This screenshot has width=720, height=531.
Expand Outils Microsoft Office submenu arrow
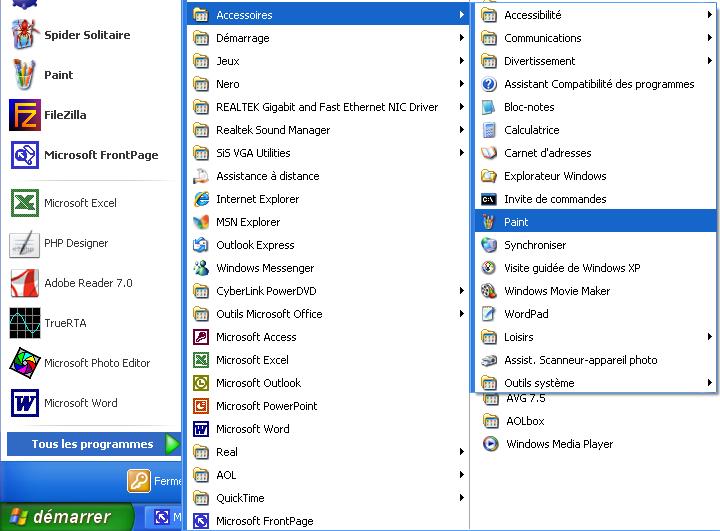tap(461, 313)
